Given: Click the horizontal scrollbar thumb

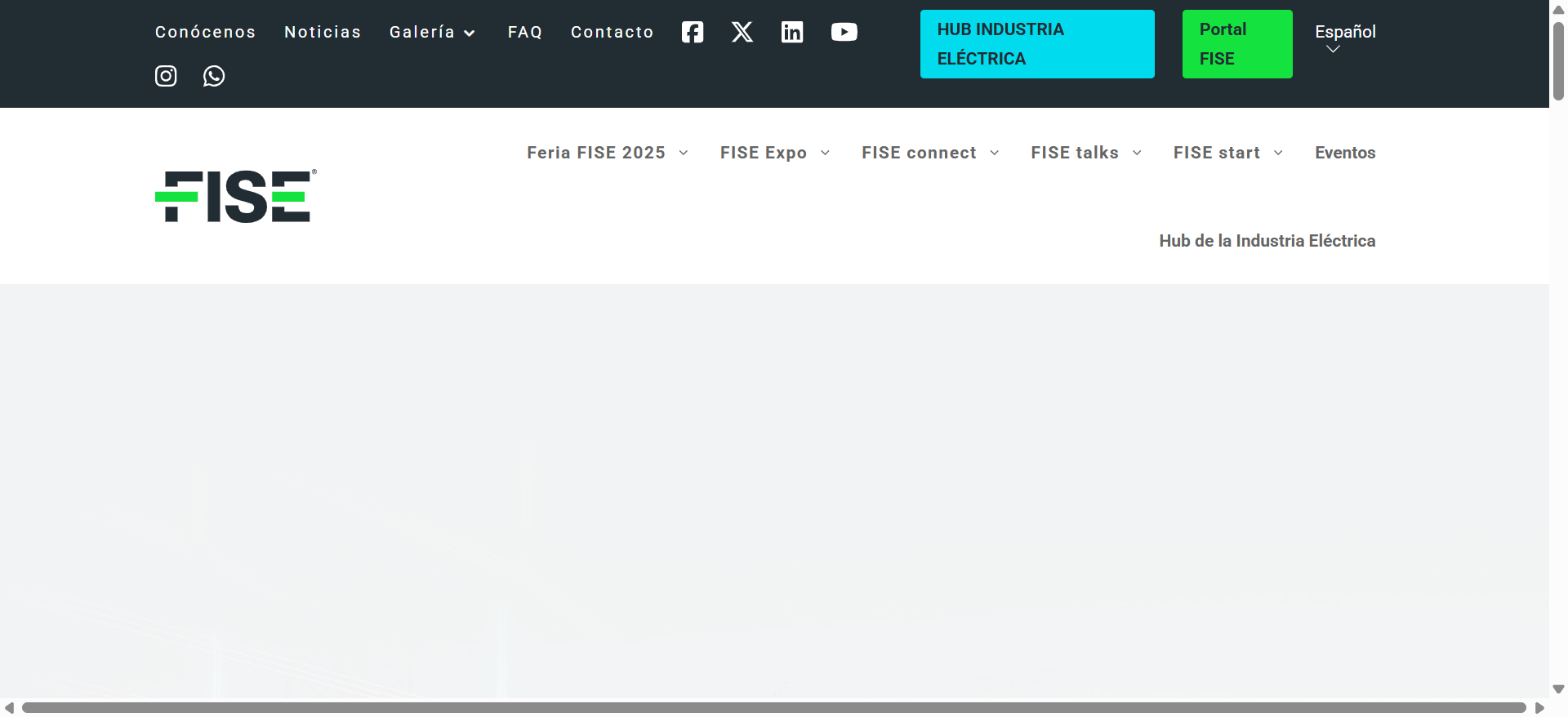Looking at the screenshot, I should [774, 707].
